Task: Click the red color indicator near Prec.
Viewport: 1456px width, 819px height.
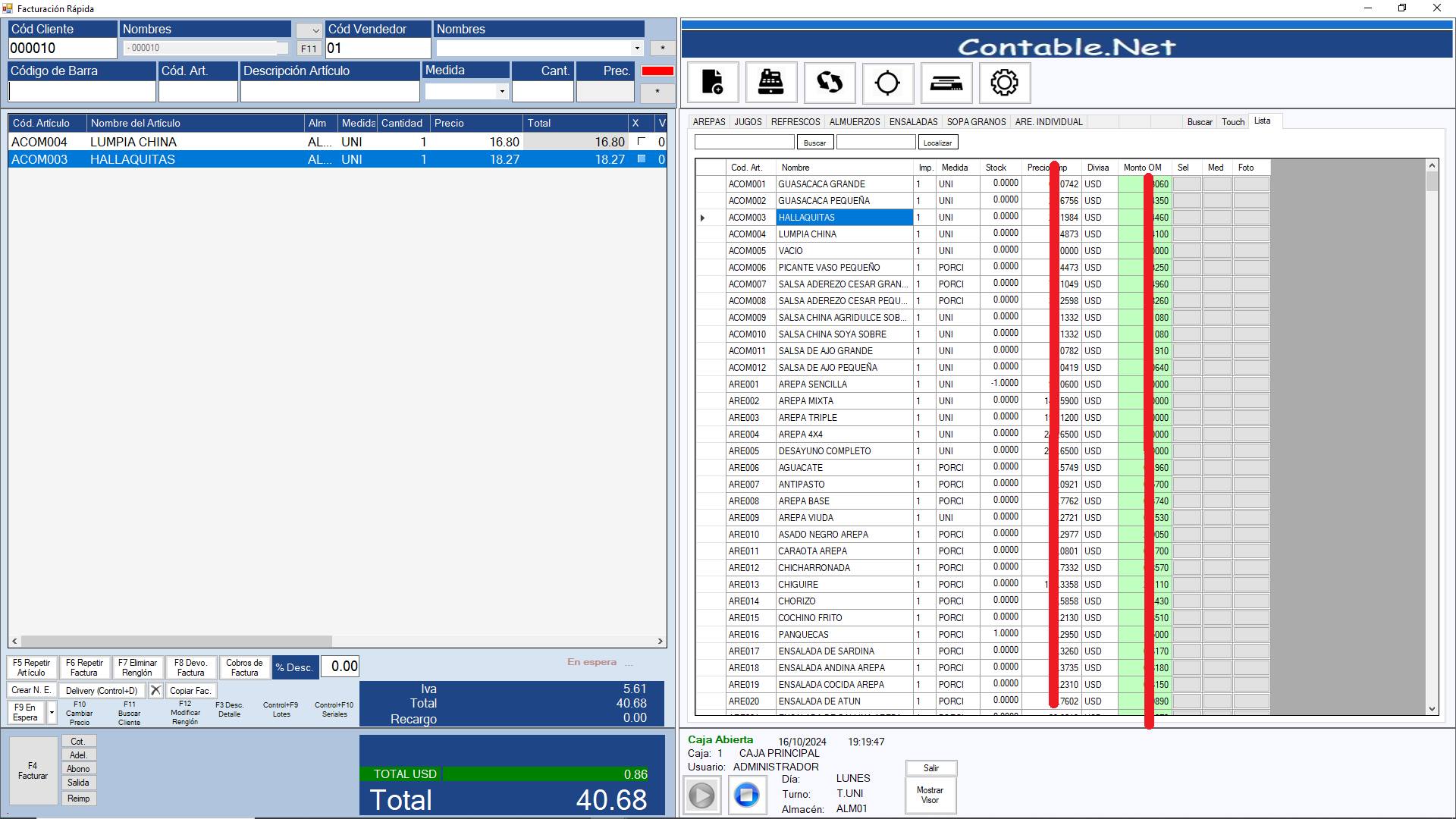Action: [657, 71]
